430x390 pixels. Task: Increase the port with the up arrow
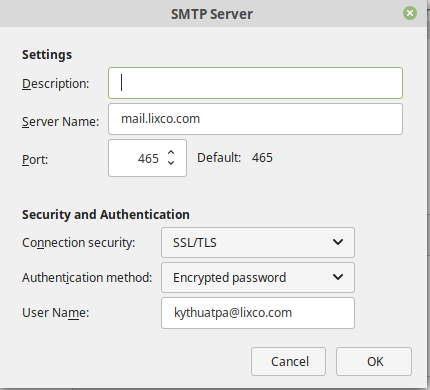[171, 153]
